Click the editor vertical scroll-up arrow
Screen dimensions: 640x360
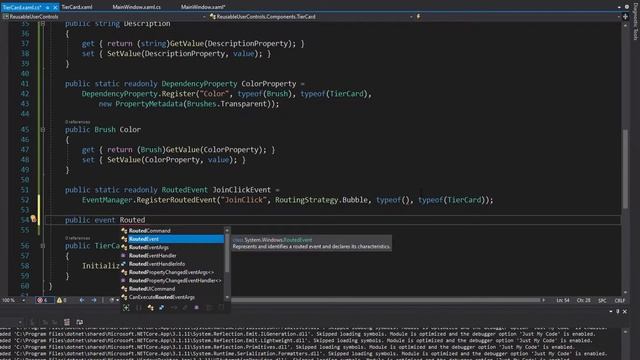click(625, 25)
